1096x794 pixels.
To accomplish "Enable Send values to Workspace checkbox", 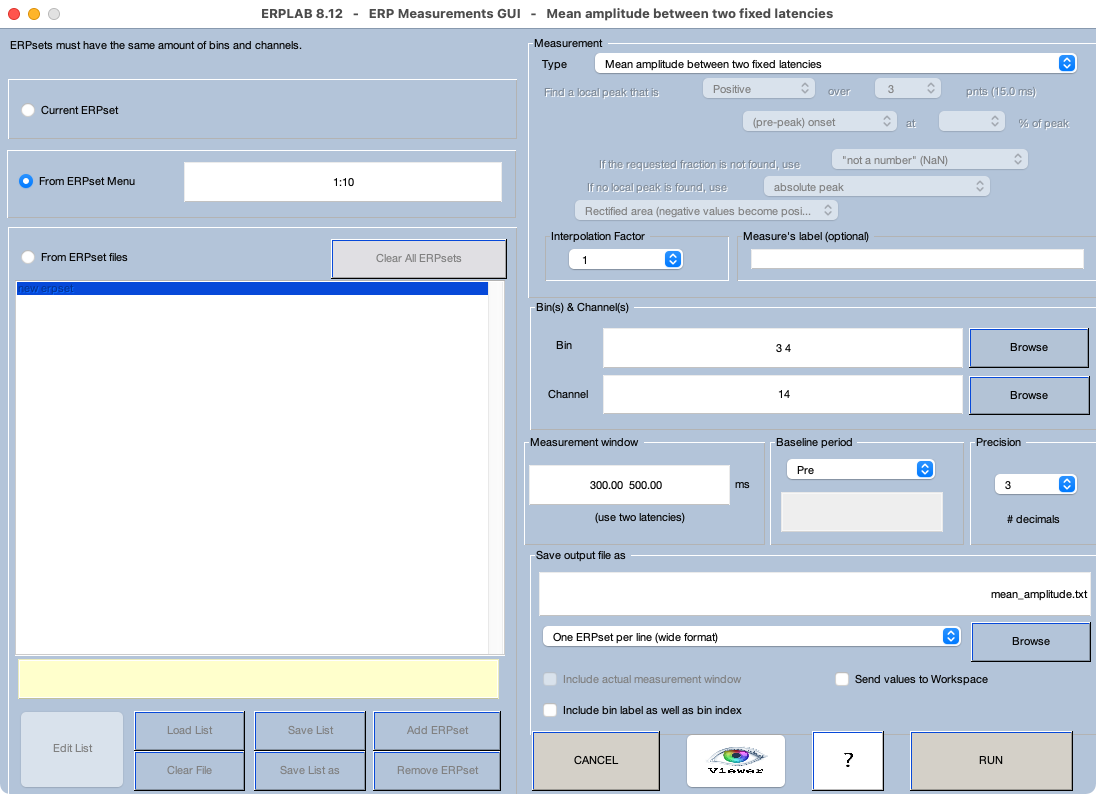I will click(842, 679).
